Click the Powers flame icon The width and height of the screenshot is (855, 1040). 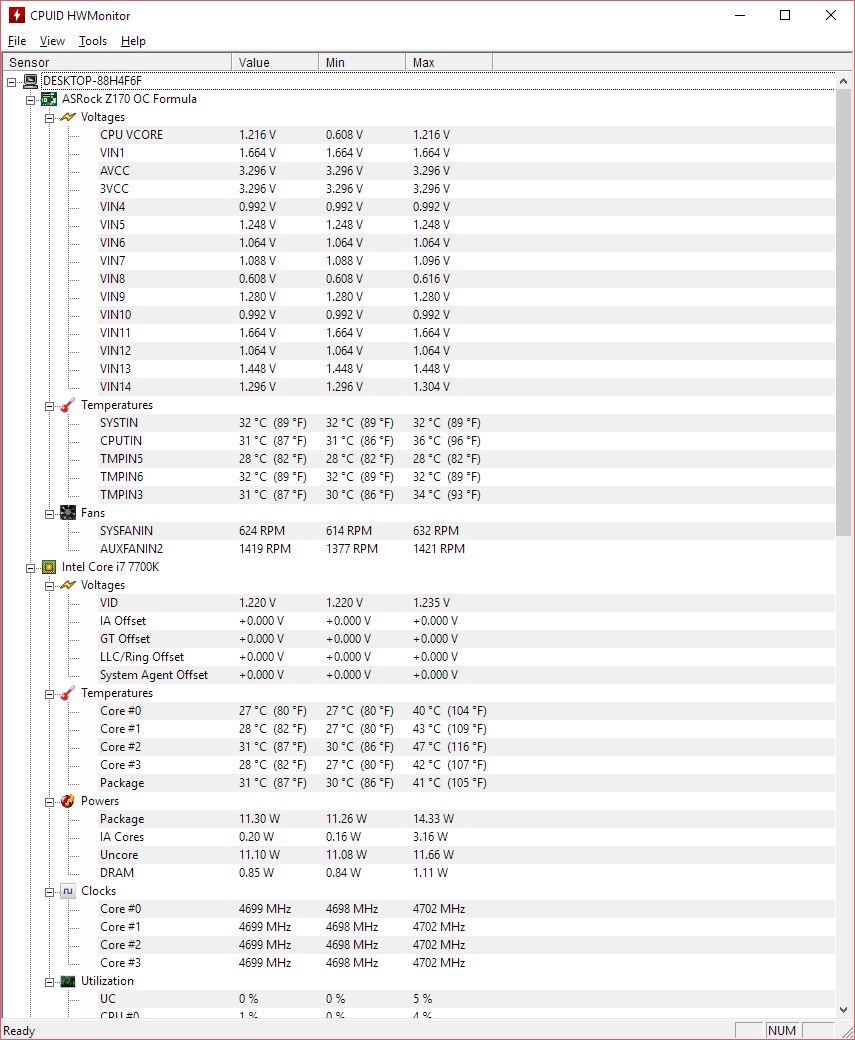coord(68,801)
